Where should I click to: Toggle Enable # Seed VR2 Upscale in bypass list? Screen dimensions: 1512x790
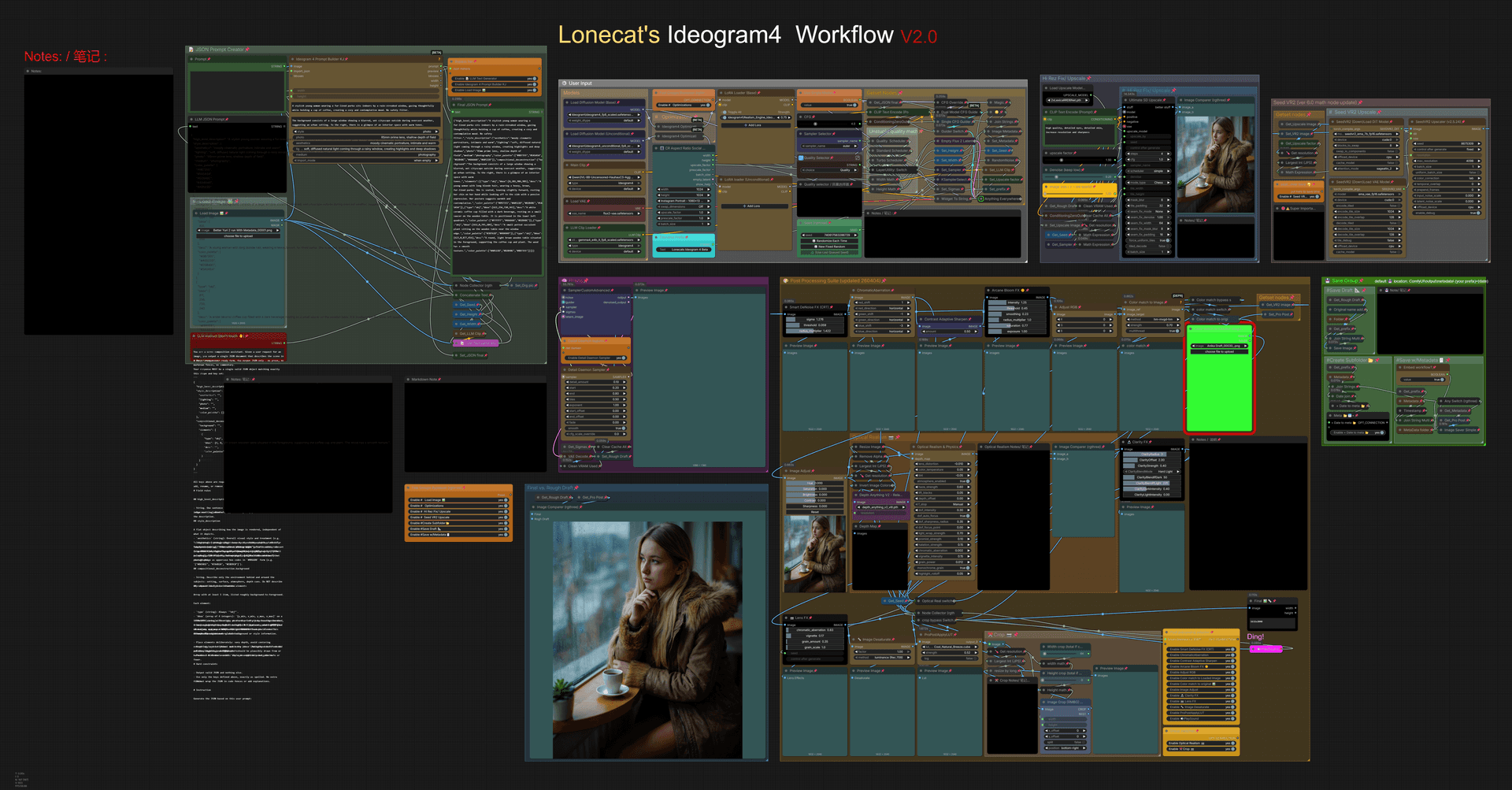[458, 517]
